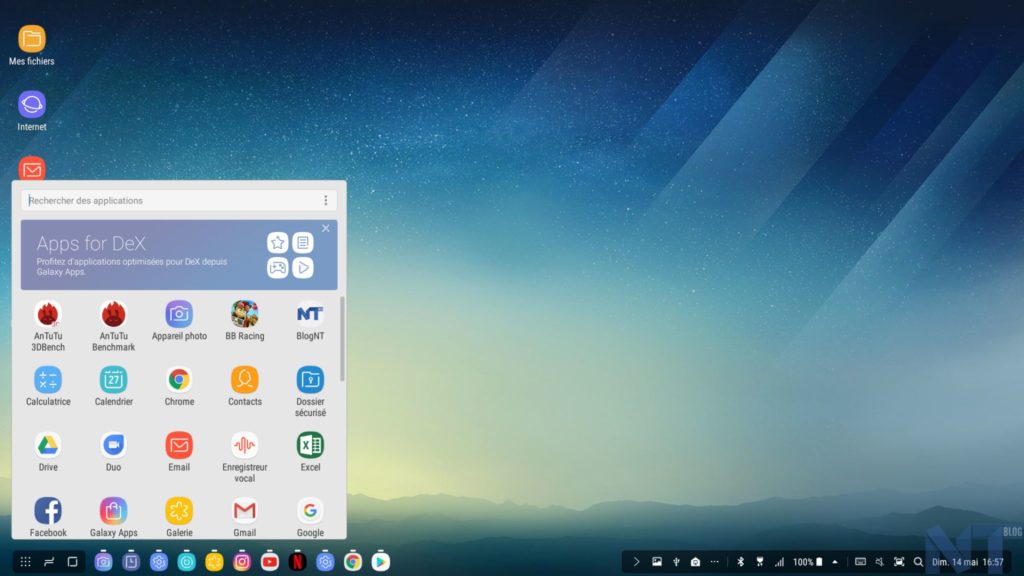This screenshot has height=576, width=1024.
Task: Open Galerie in the app drawer
Action: tap(179, 517)
